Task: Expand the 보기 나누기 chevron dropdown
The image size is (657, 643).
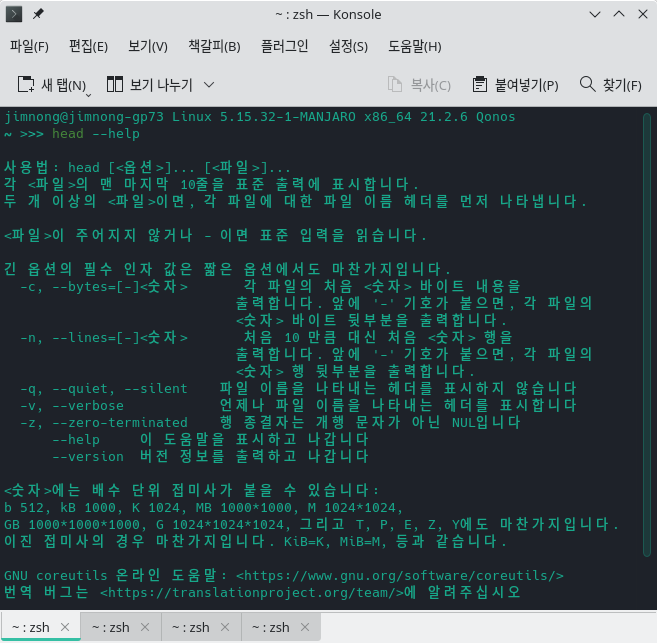Action: point(209,85)
